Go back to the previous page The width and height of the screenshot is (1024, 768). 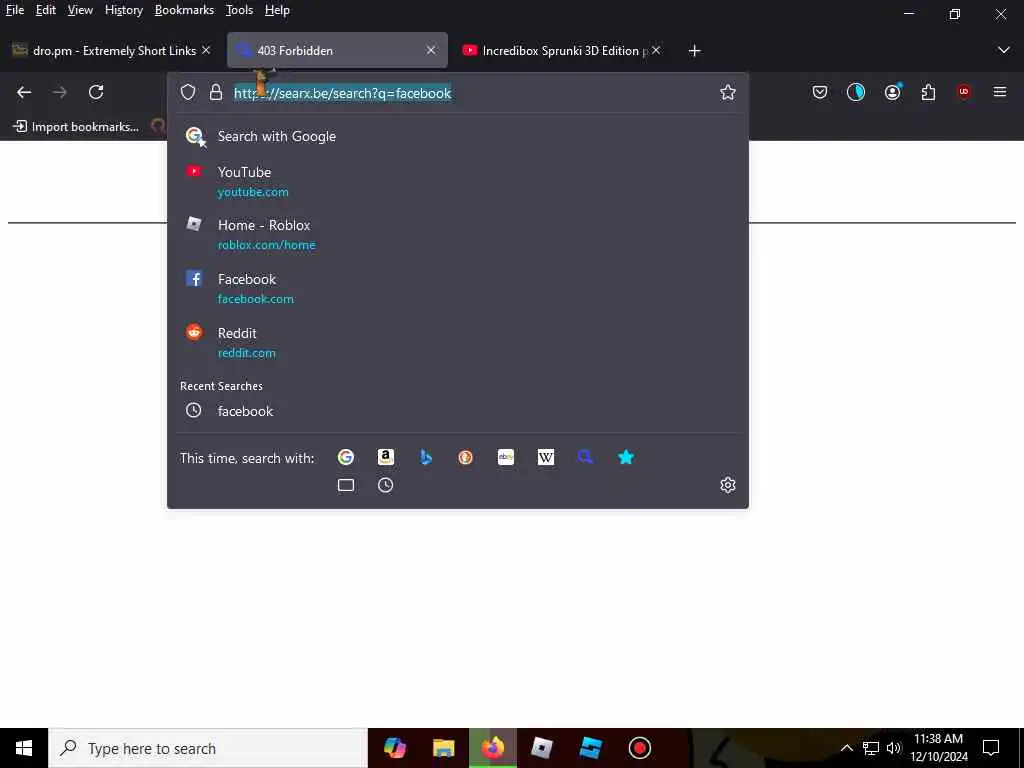click(x=24, y=92)
